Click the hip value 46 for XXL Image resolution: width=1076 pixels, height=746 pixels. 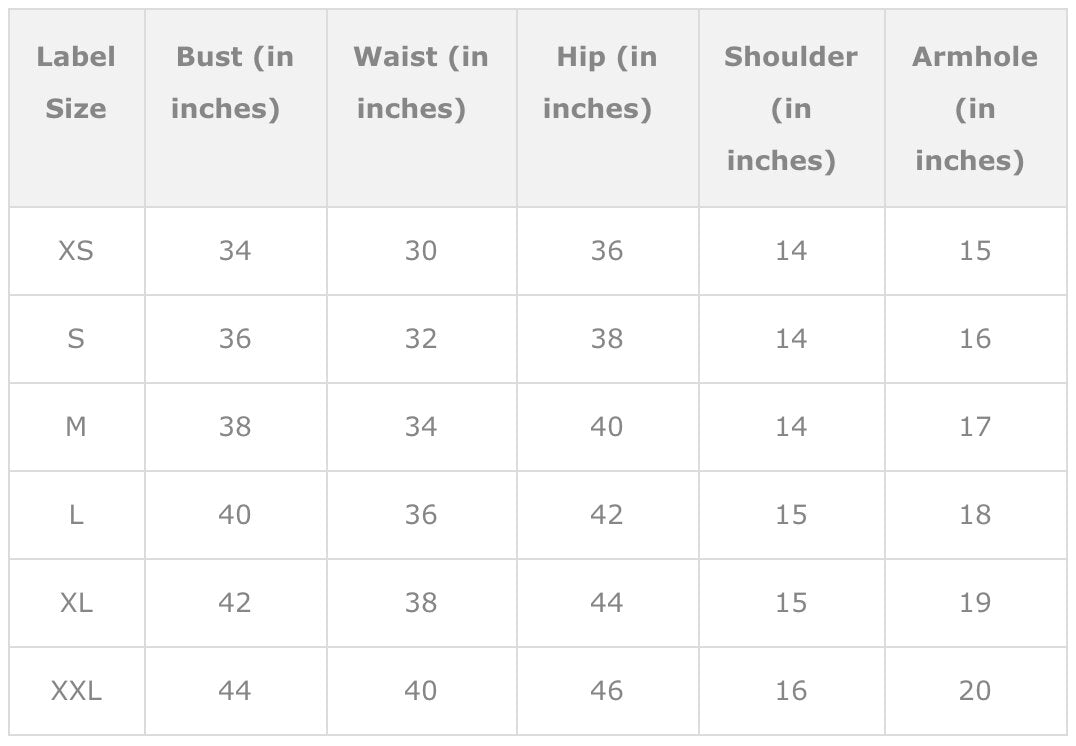pos(607,691)
